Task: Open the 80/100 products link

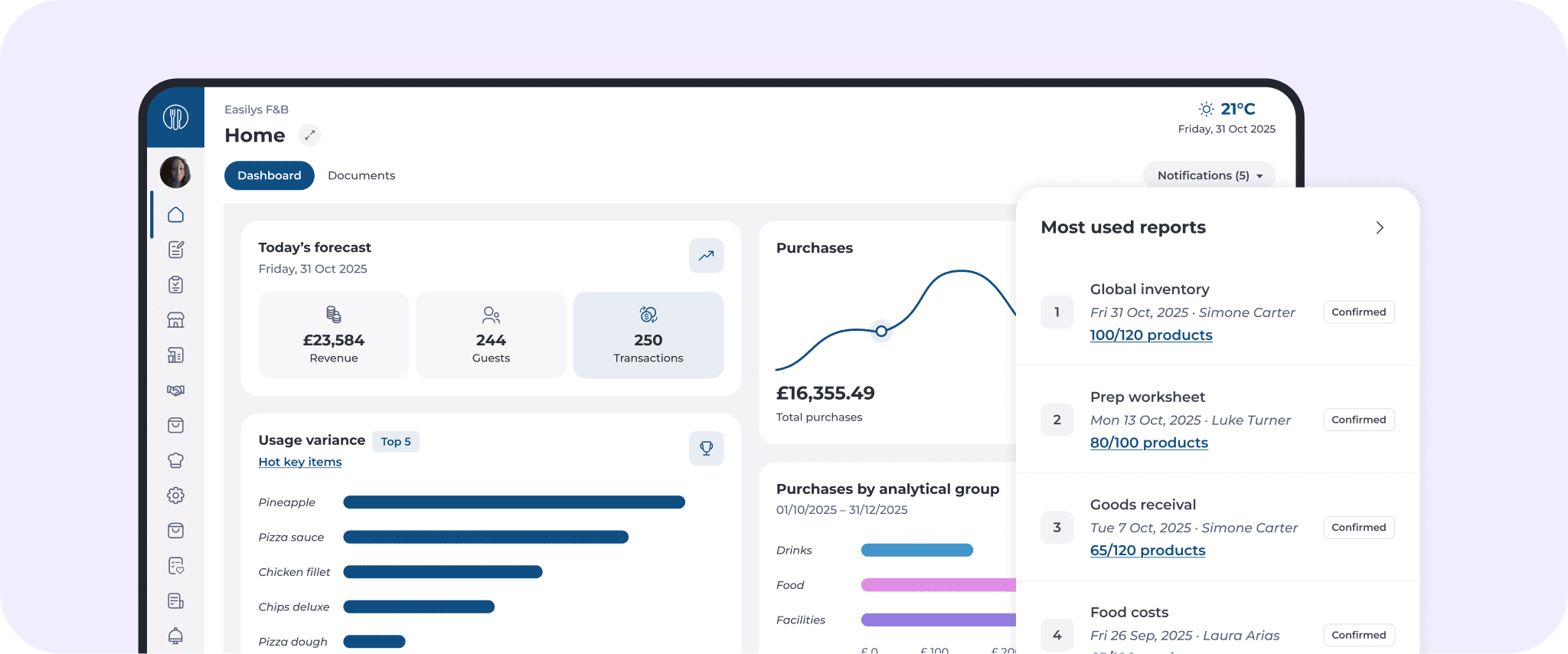Action: coord(1149,443)
